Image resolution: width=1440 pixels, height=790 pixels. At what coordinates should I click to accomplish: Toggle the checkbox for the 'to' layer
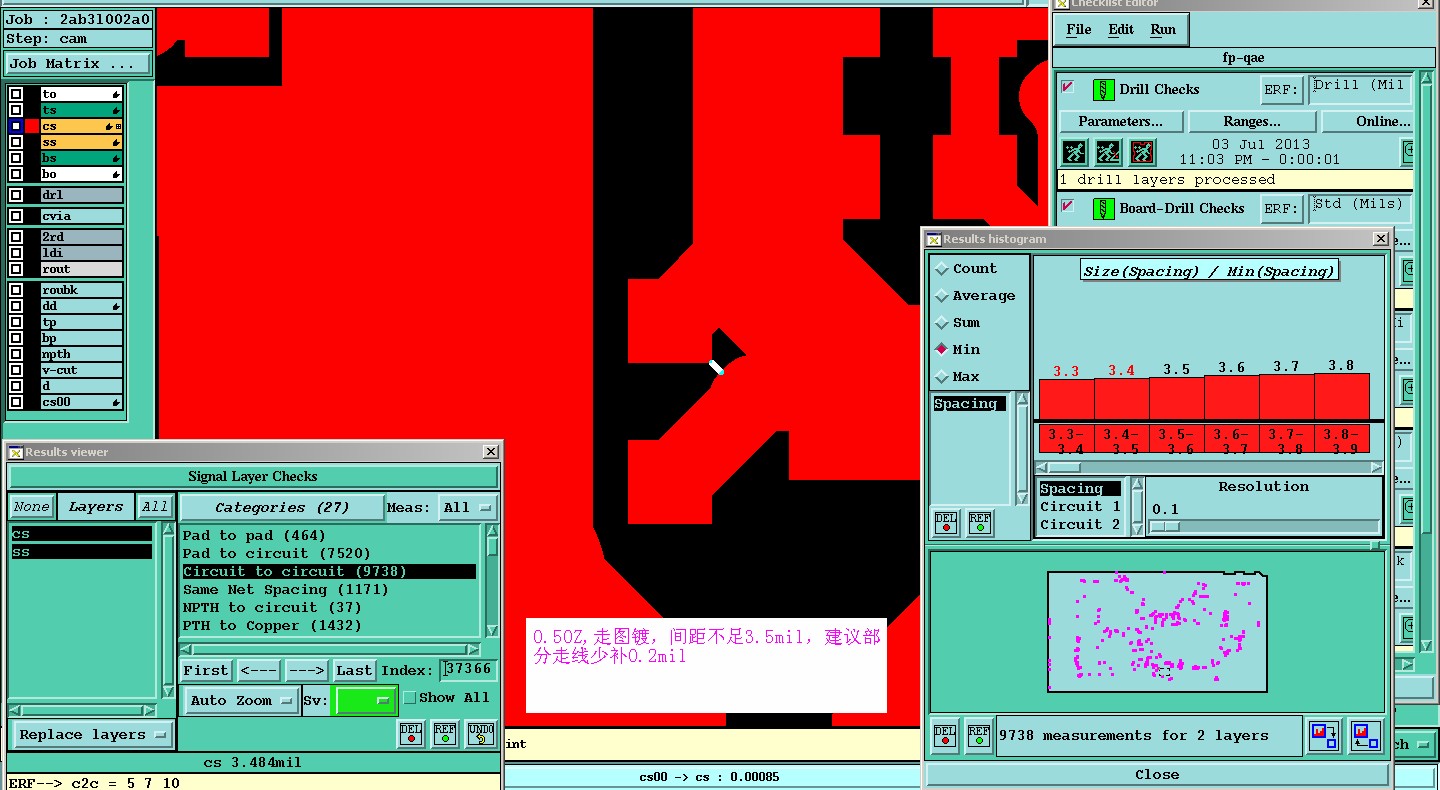tap(16, 94)
